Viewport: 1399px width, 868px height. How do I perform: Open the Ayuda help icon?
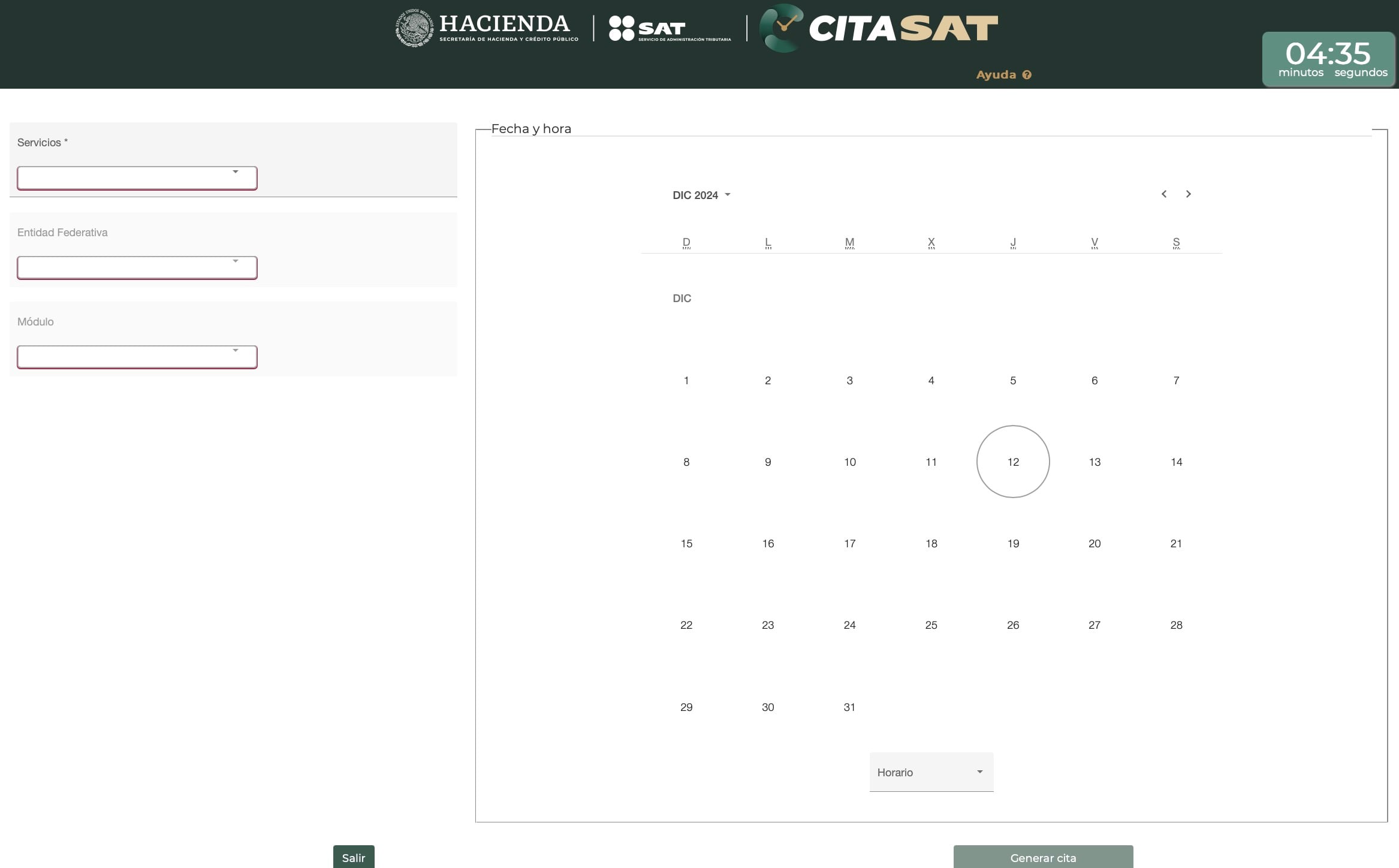(x=1026, y=74)
